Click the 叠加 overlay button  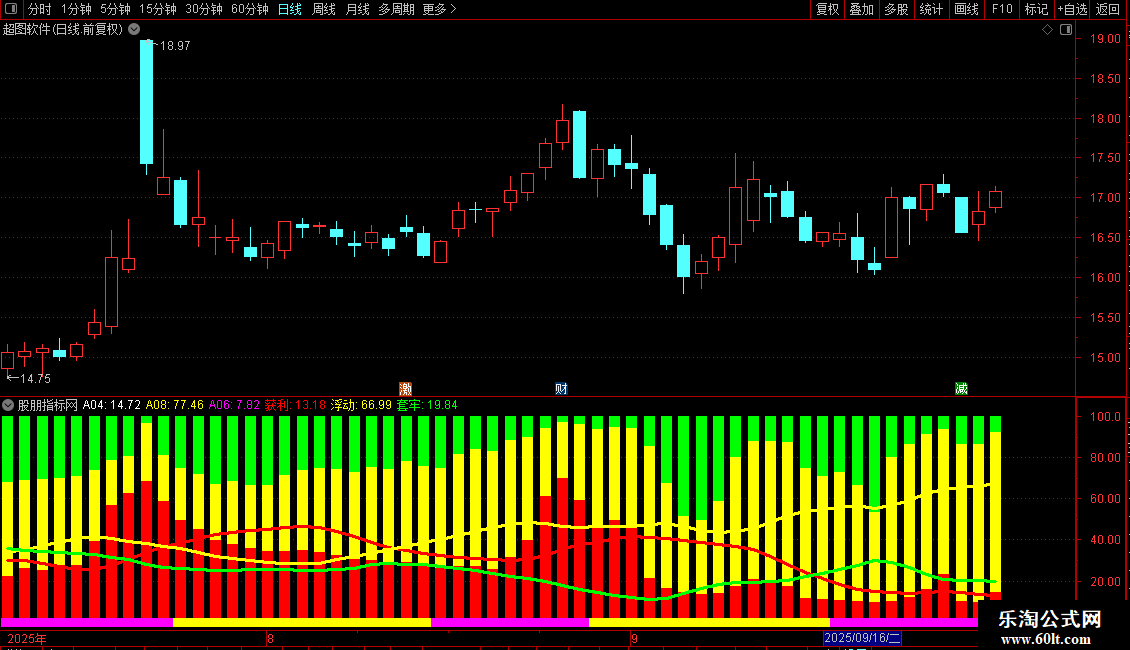coord(862,9)
